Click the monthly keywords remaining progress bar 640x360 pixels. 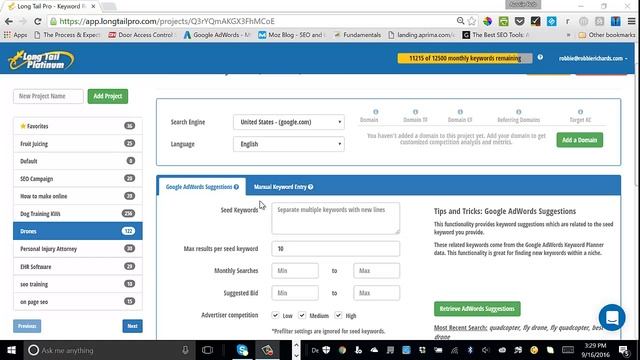(465, 58)
